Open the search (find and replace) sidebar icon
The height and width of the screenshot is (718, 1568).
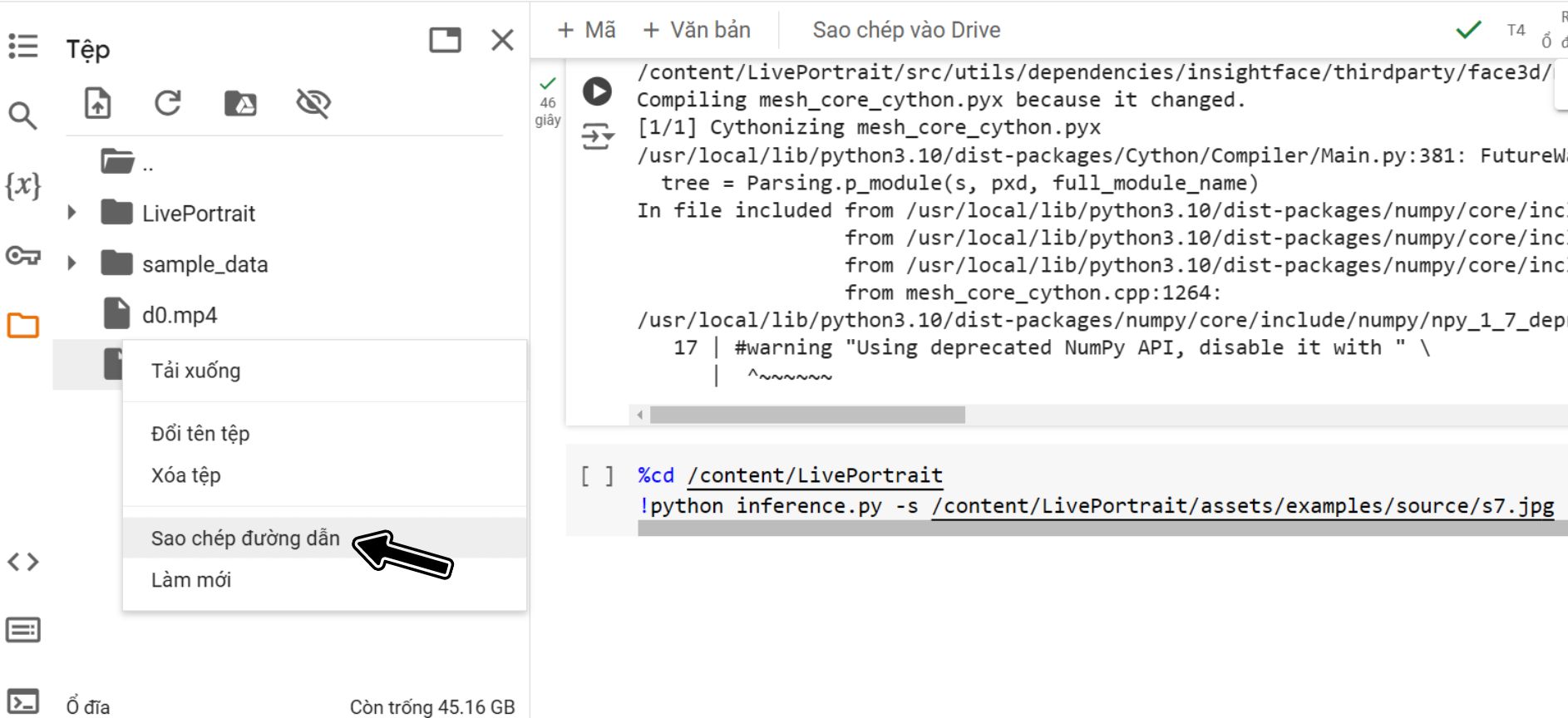[x=22, y=116]
